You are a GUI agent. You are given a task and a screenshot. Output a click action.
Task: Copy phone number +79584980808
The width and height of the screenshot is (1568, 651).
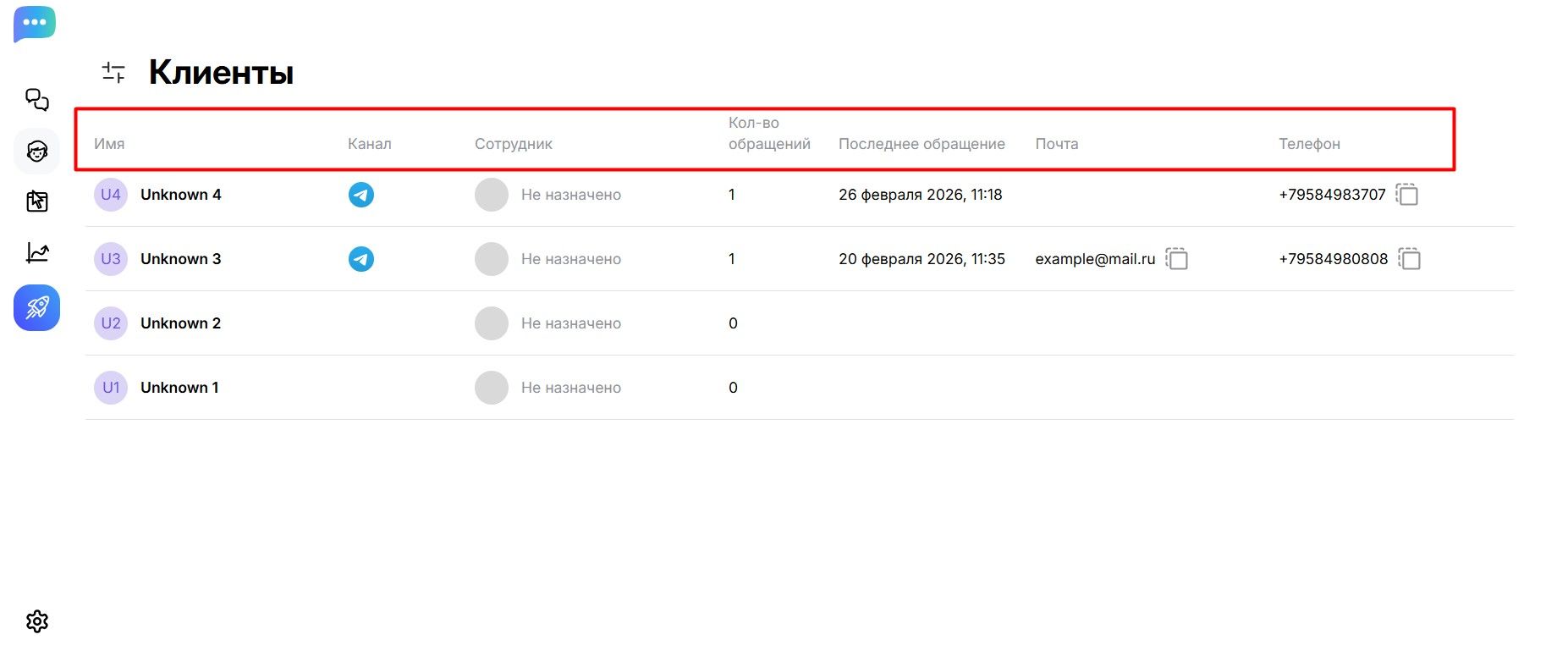[x=1409, y=259]
